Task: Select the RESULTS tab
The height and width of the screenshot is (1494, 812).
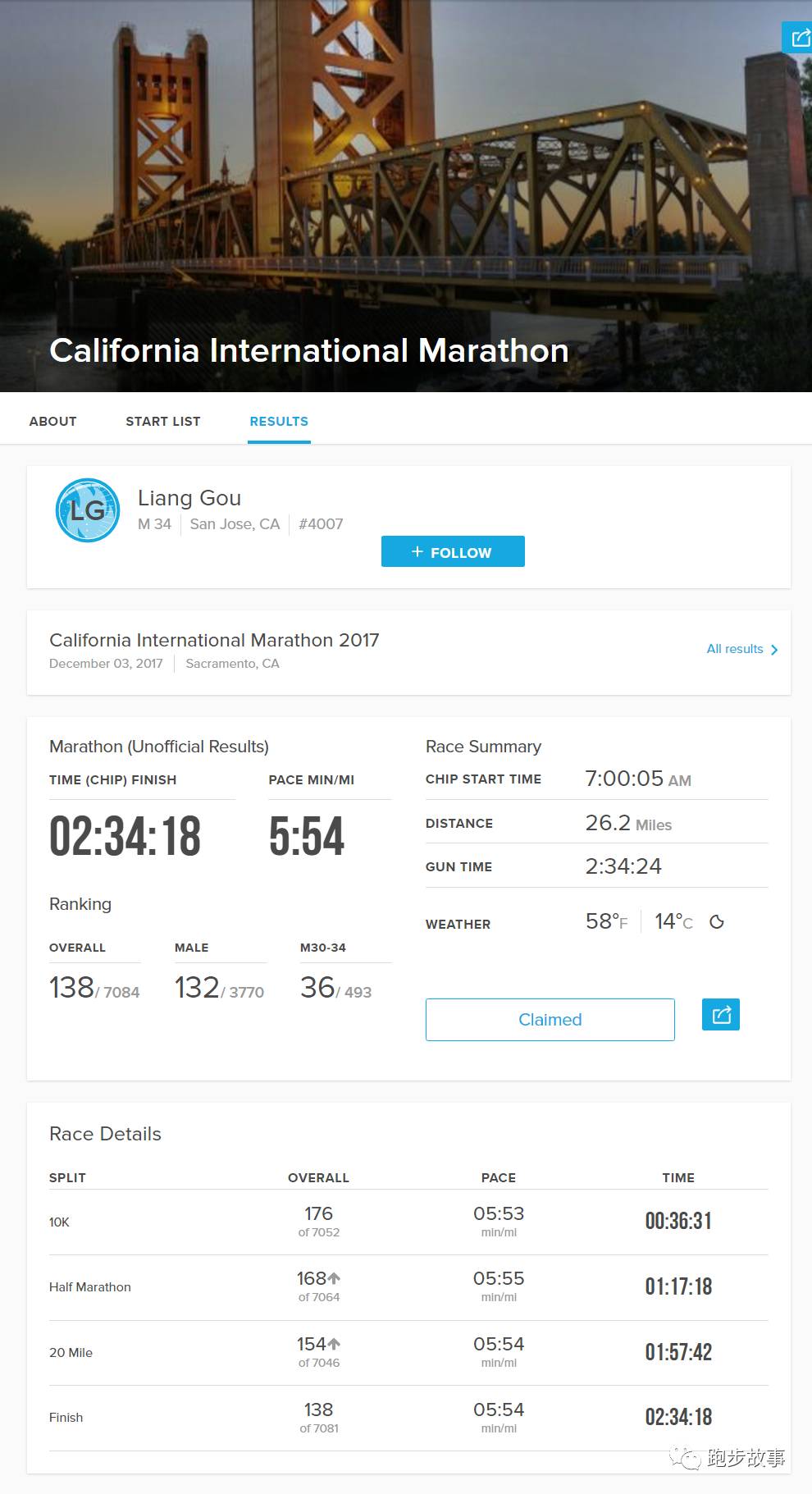Action: point(279,422)
